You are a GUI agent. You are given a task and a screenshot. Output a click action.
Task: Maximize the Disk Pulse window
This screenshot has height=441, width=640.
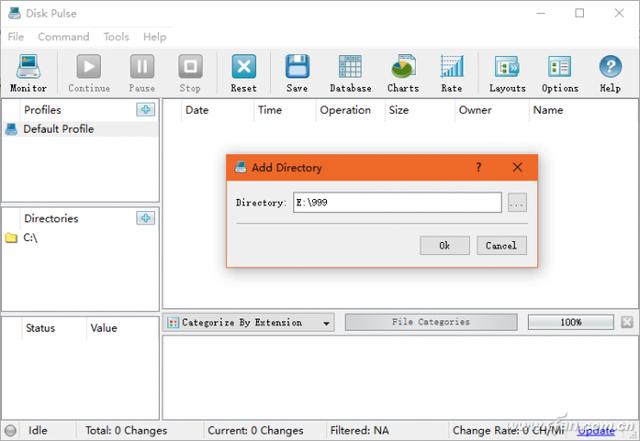coord(579,13)
